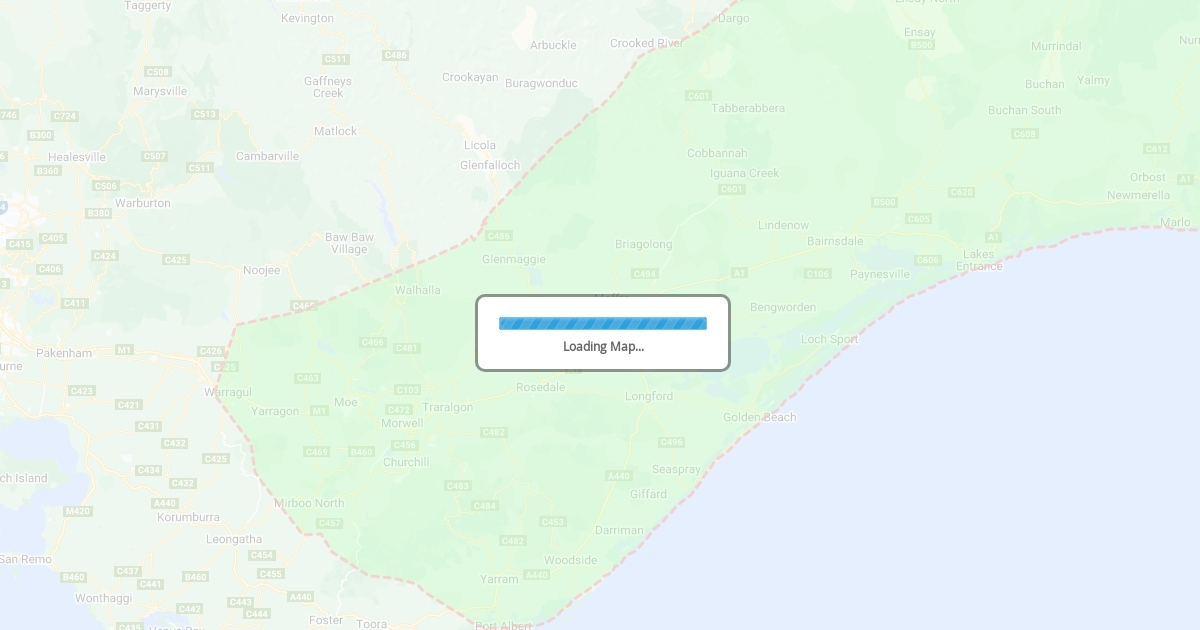Click the C106 road shield near Bairnsdale
The image size is (1200, 630).
point(817,273)
